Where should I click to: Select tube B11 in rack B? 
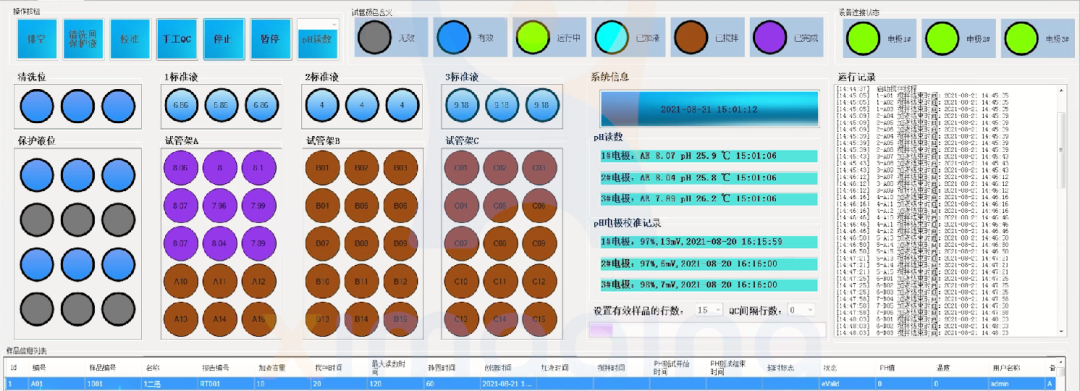click(x=362, y=282)
